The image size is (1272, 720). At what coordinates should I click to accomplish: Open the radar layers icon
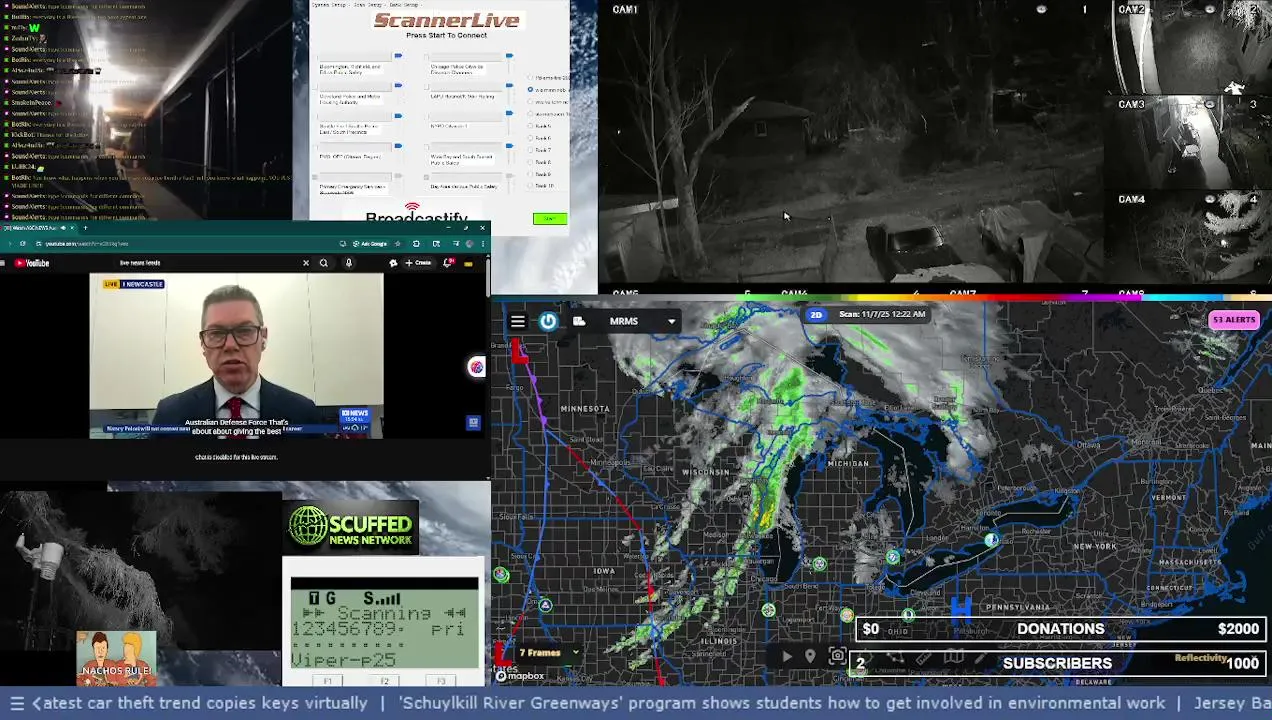point(579,321)
